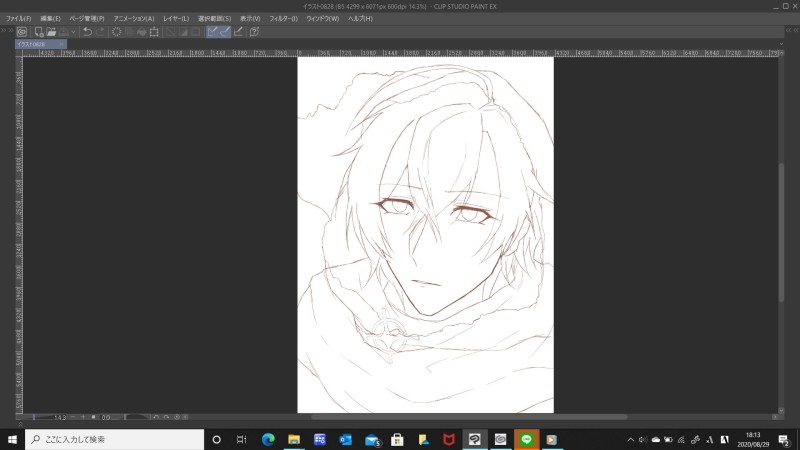
Task: Toggle Snap to Ruler
Action: click(x=212, y=32)
